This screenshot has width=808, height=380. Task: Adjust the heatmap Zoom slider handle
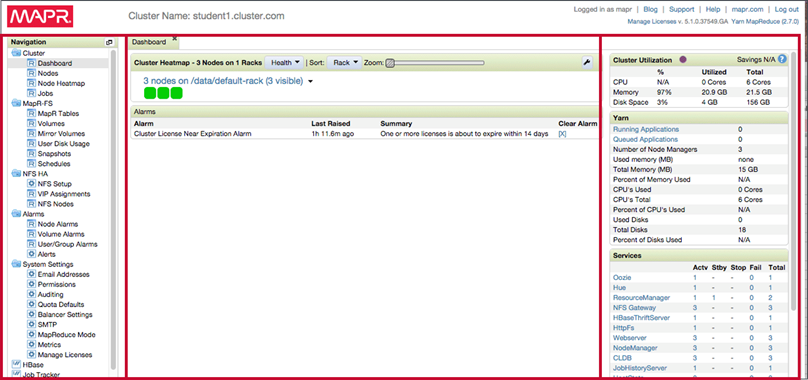390,63
